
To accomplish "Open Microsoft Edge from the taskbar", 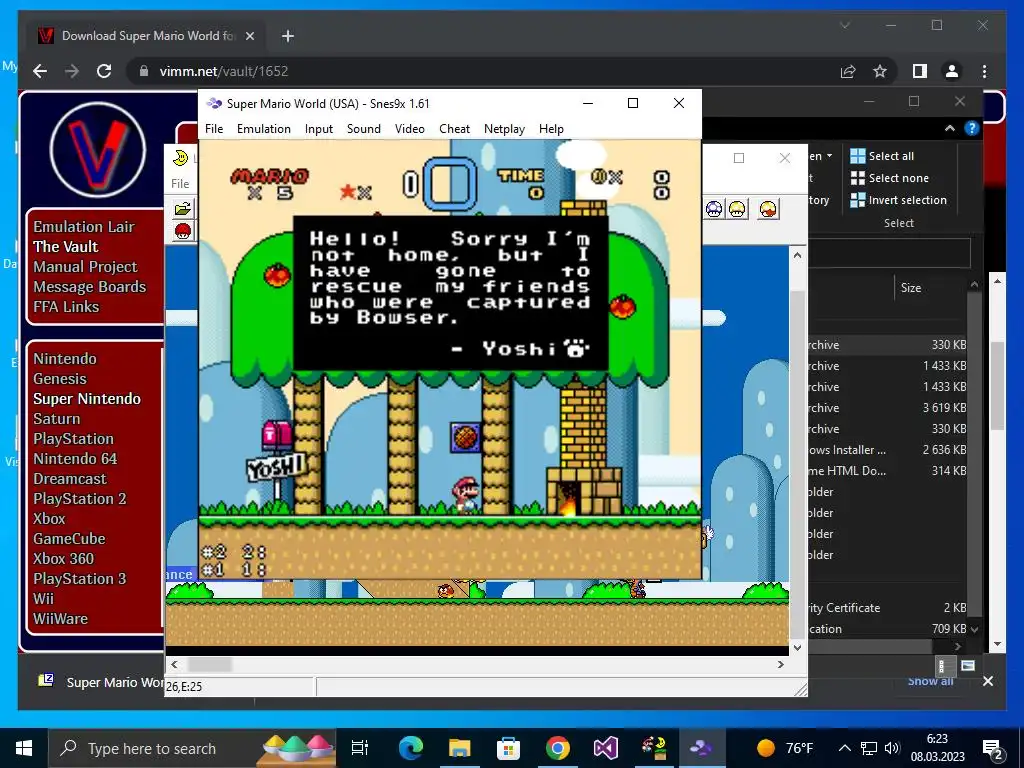I will click(411, 748).
